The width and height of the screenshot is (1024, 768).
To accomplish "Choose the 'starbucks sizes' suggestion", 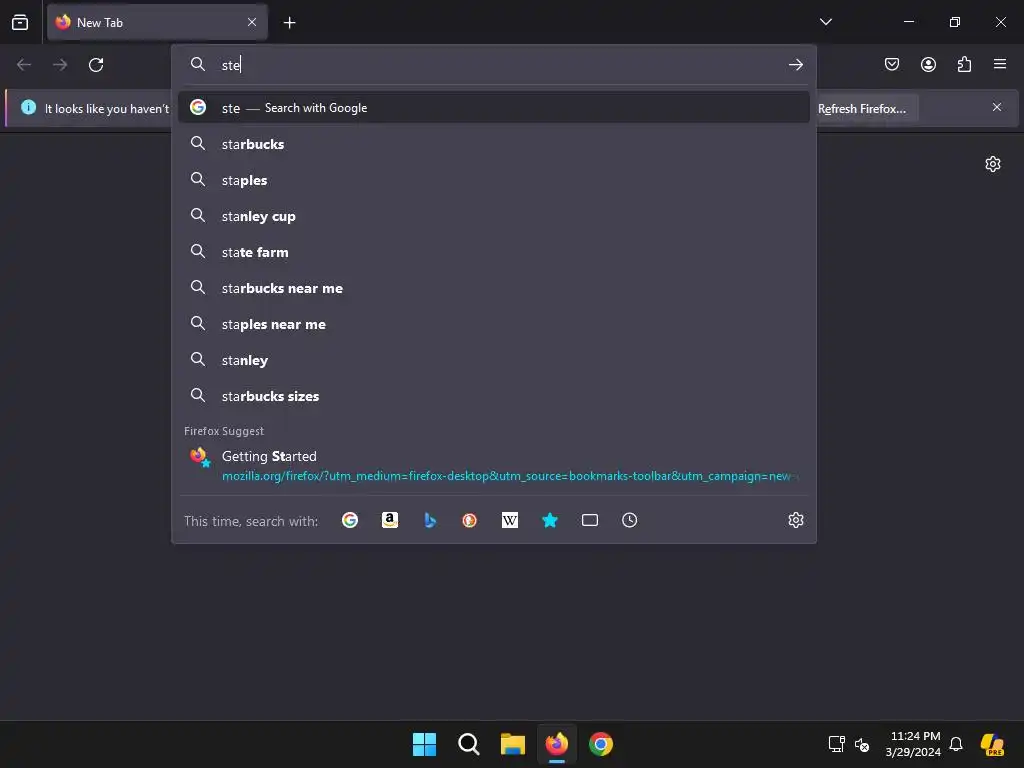I will pyautogui.click(x=494, y=396).
